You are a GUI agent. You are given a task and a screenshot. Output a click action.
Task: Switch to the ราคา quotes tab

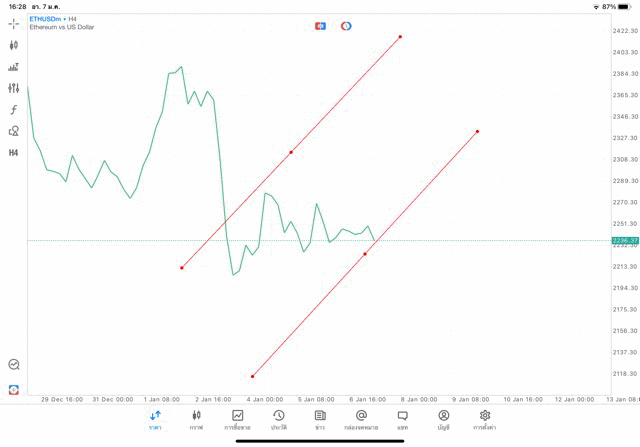(155, 419)
